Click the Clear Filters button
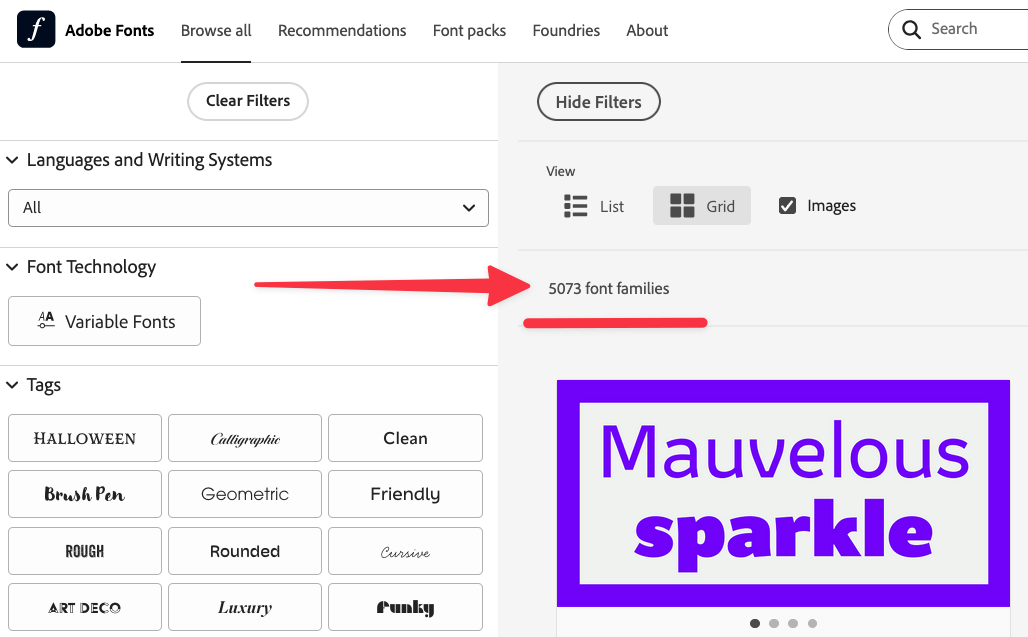1028x637 pixels. pyautogui.click(x=247, y=101)
